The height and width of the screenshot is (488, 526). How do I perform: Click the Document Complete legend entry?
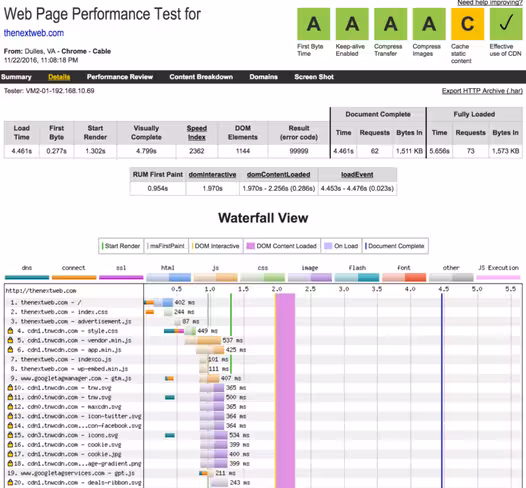[x=395, y=246]
